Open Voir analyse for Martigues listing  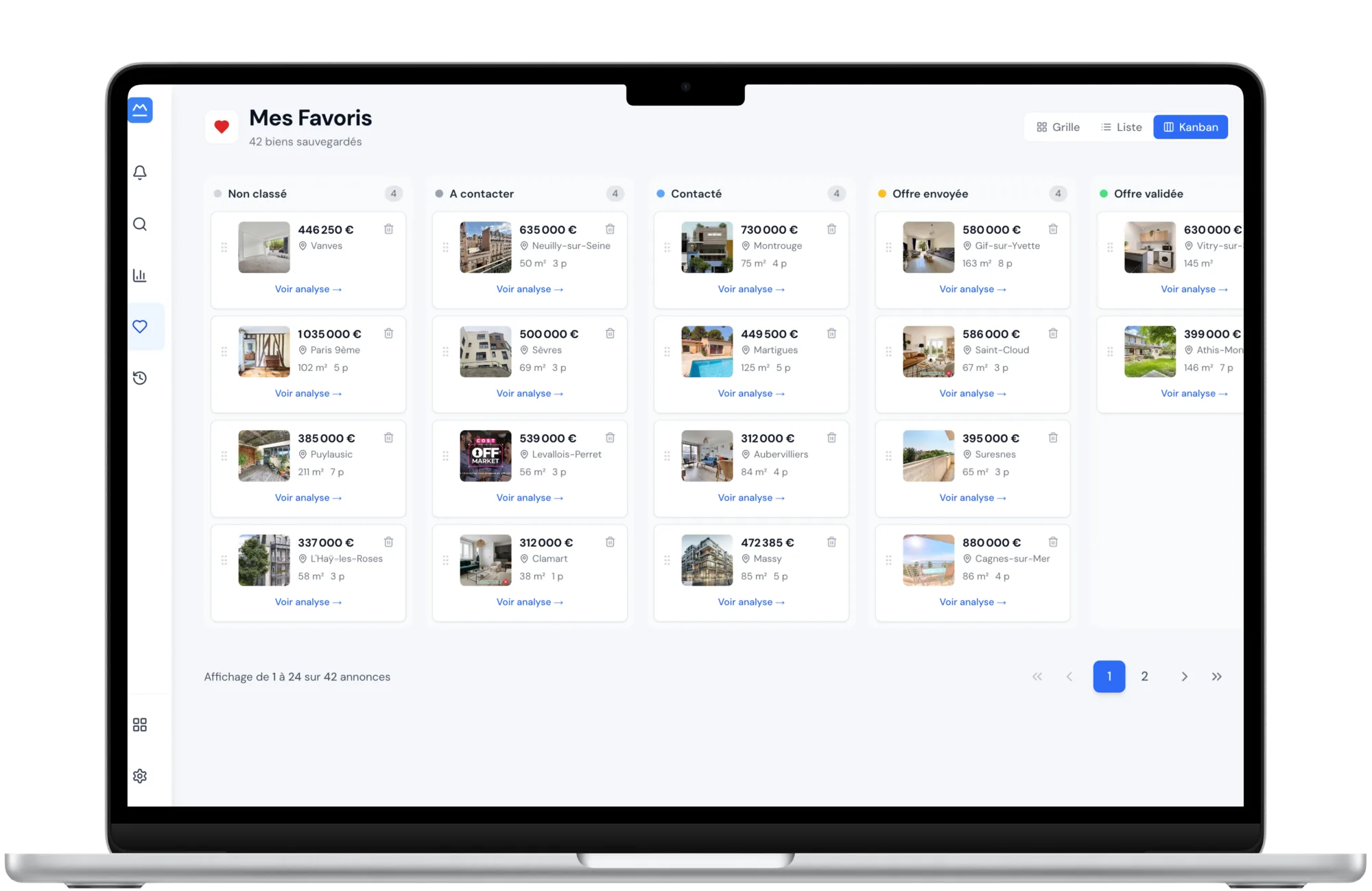(x=752, y=394)
